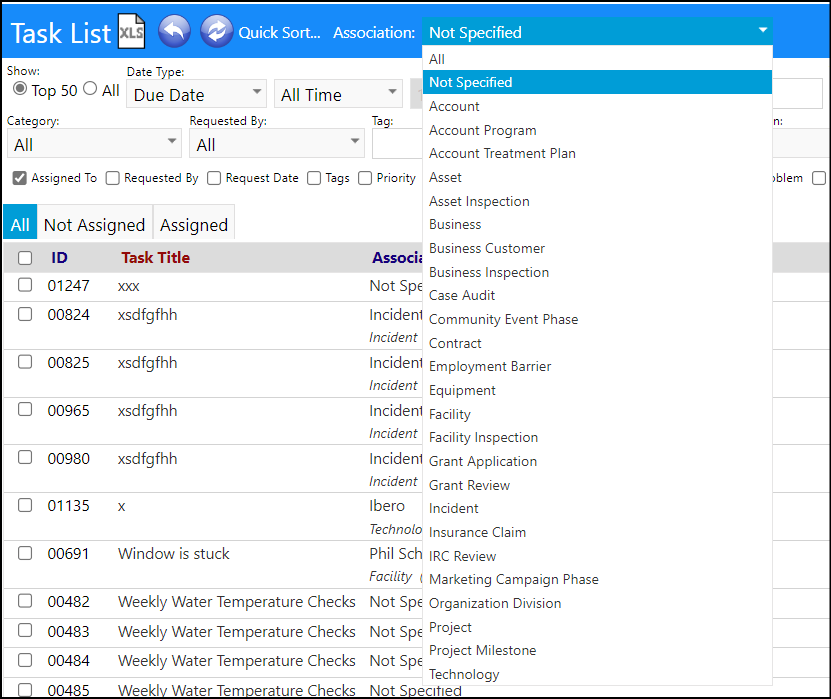The image size is (831, 699).
Task: Select Contract option
Action: [597, 343]
